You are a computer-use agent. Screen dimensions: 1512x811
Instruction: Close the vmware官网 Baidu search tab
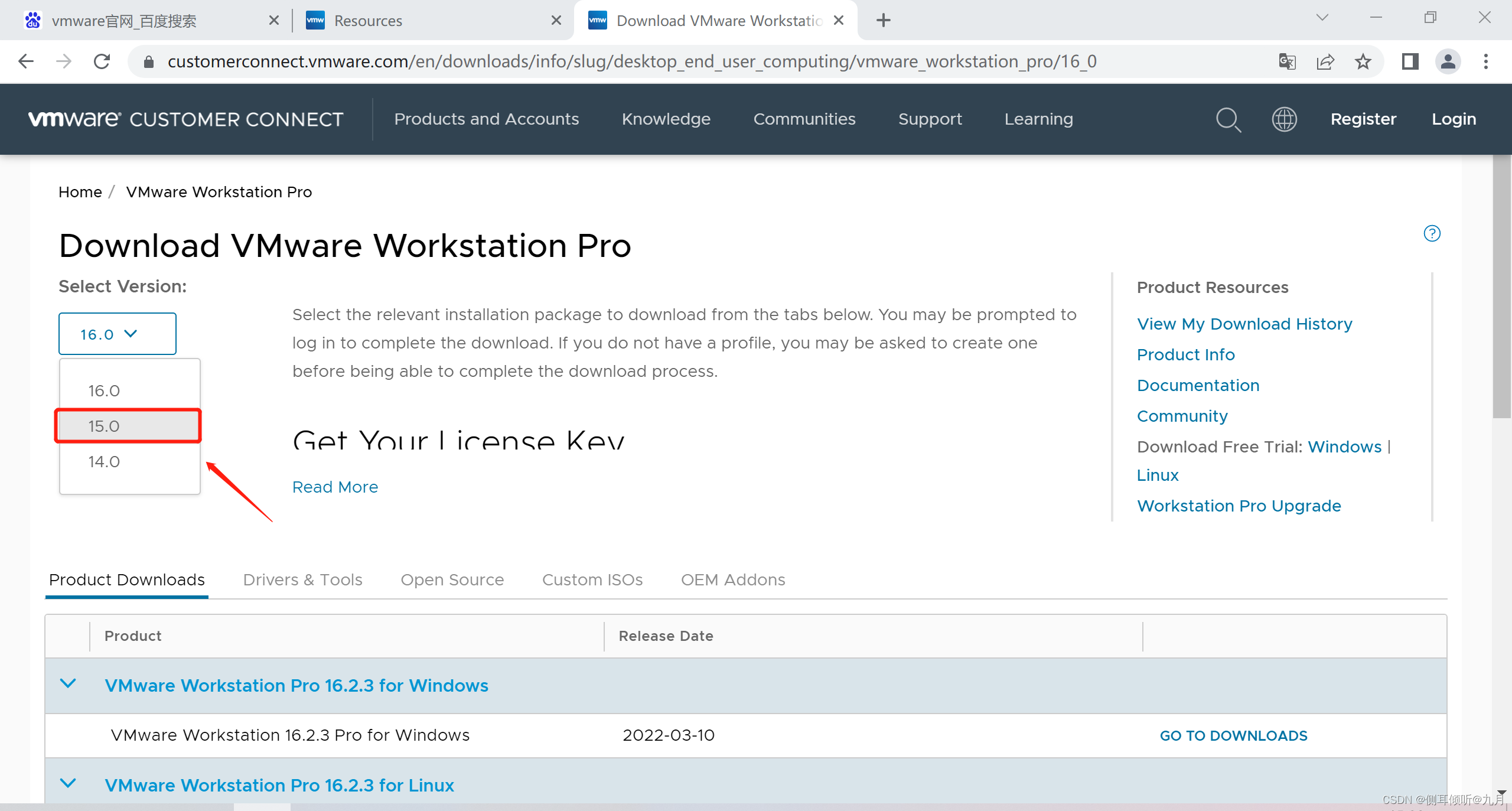pyautogui.click(x=274, y=21)
